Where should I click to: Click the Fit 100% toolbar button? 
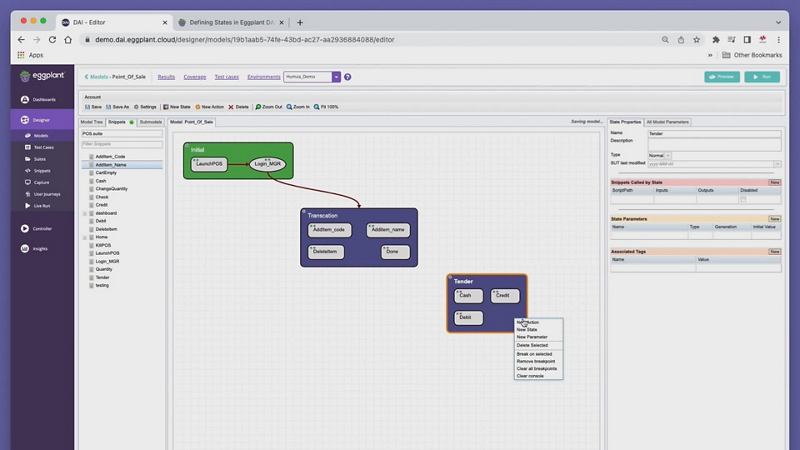[x=326, y=107]
